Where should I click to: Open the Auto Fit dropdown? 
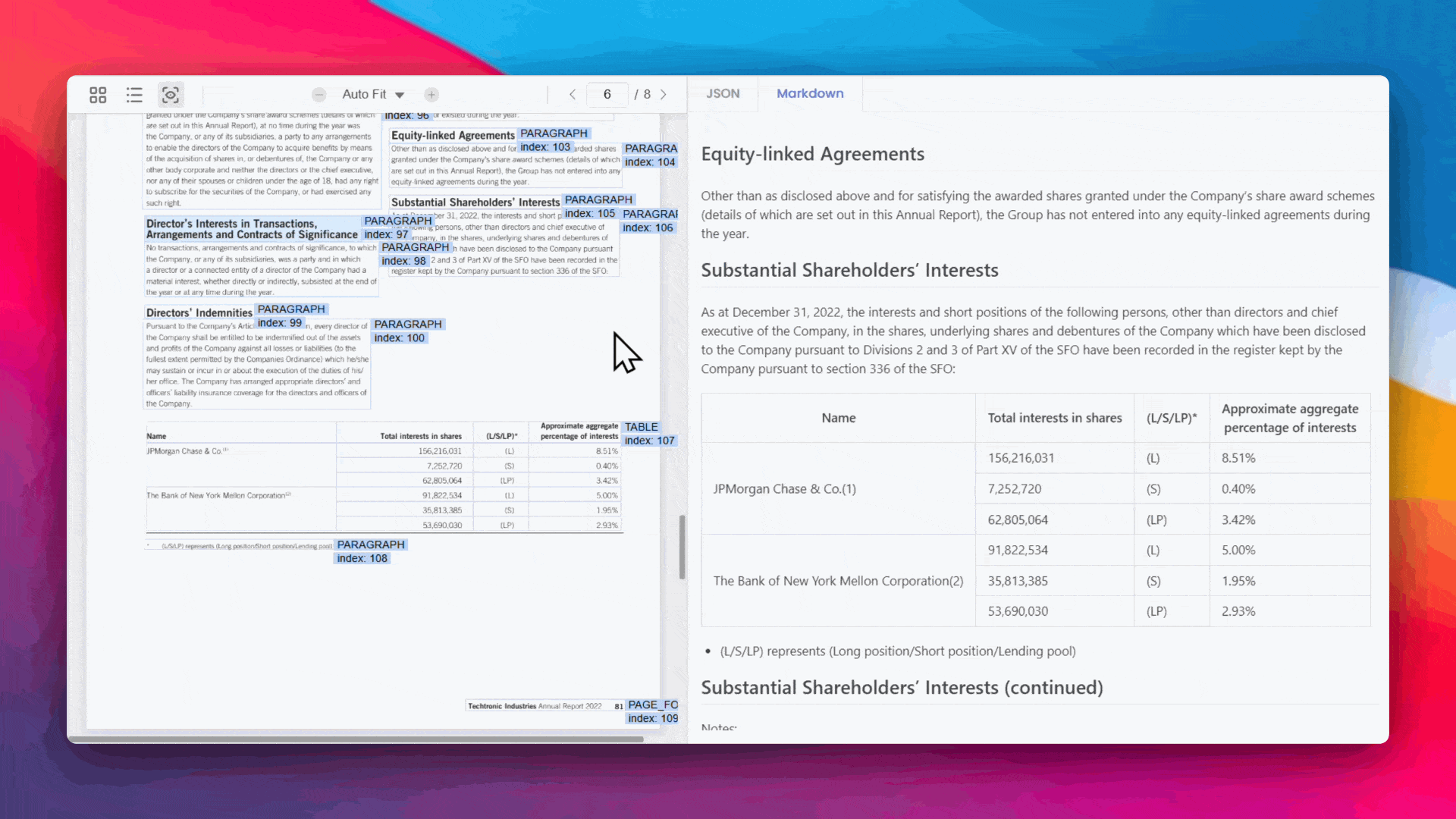point(373,93)
